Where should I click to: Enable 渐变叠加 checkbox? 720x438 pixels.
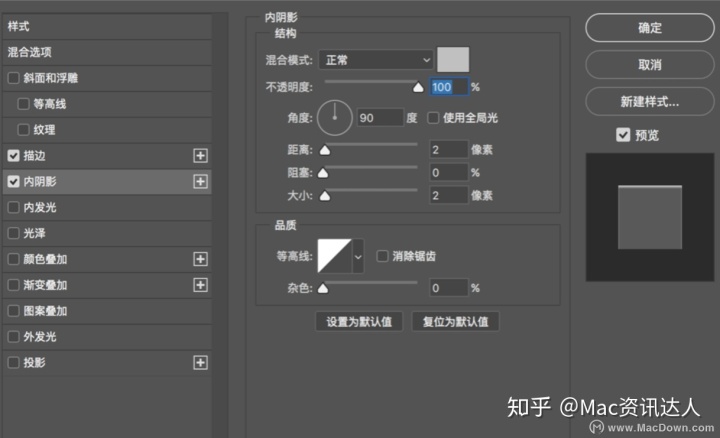coord(13,285)
